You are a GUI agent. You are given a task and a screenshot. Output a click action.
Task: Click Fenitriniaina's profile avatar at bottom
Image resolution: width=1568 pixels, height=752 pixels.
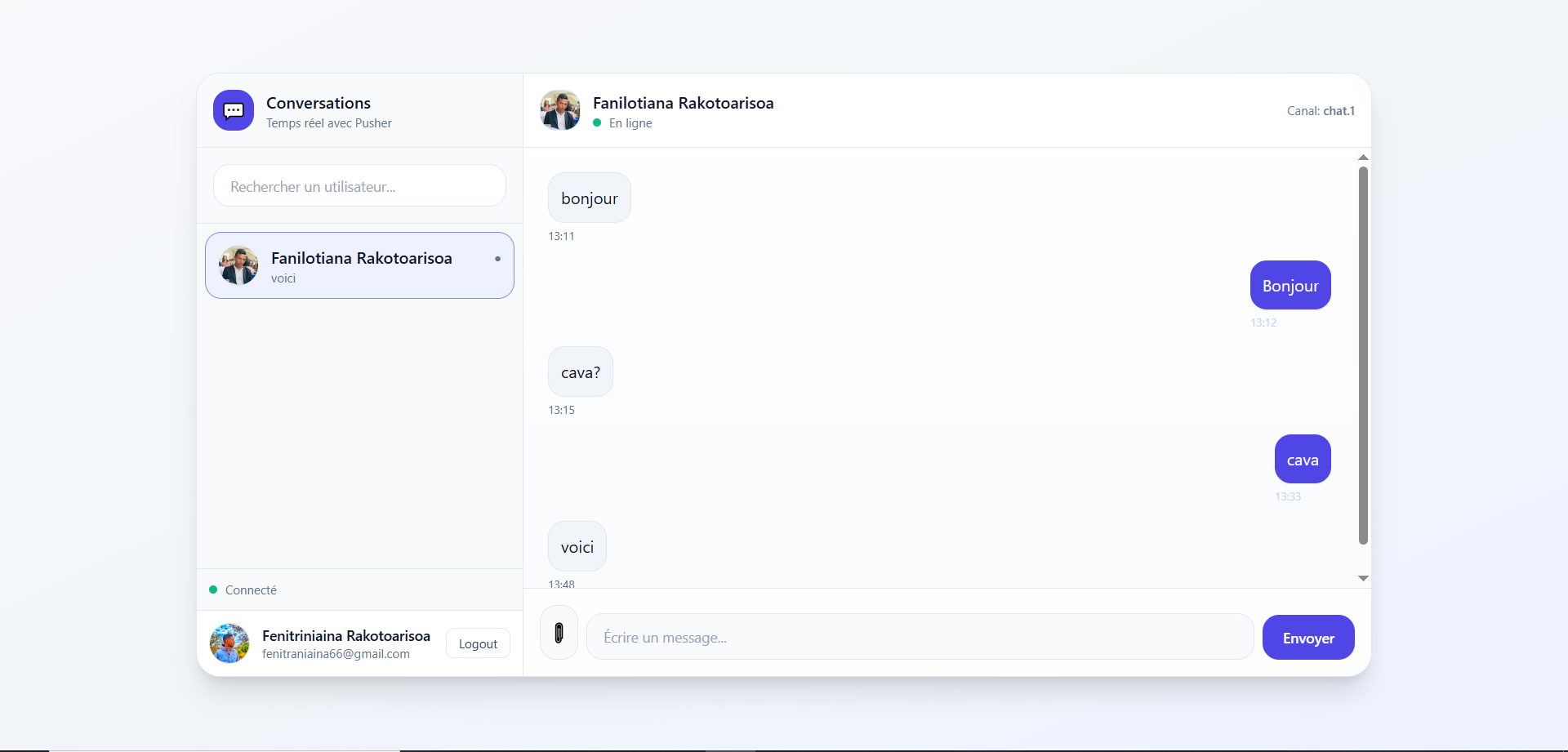pos(229,643)
